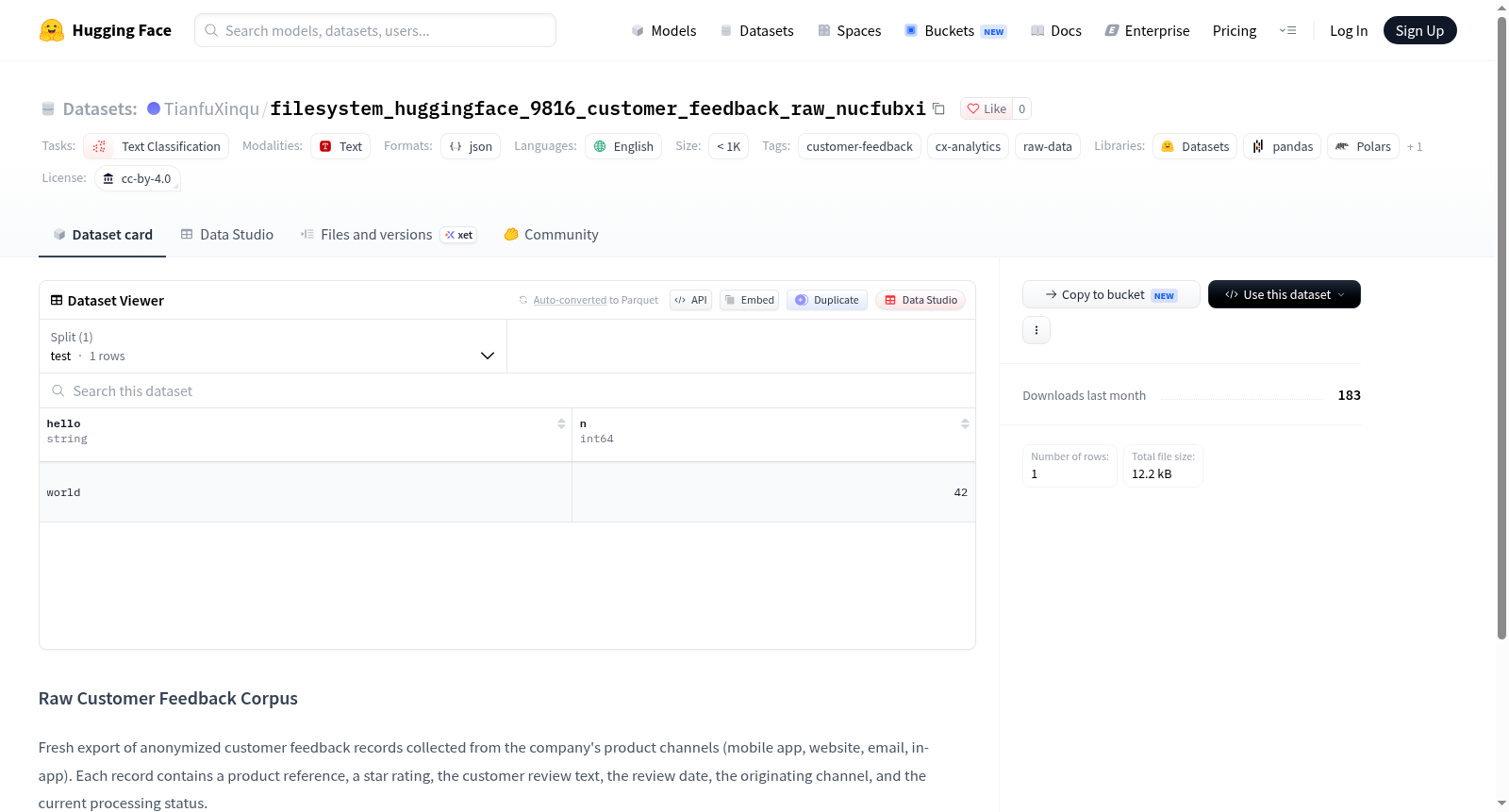Open the Data Studio tab

pos(226,235)
